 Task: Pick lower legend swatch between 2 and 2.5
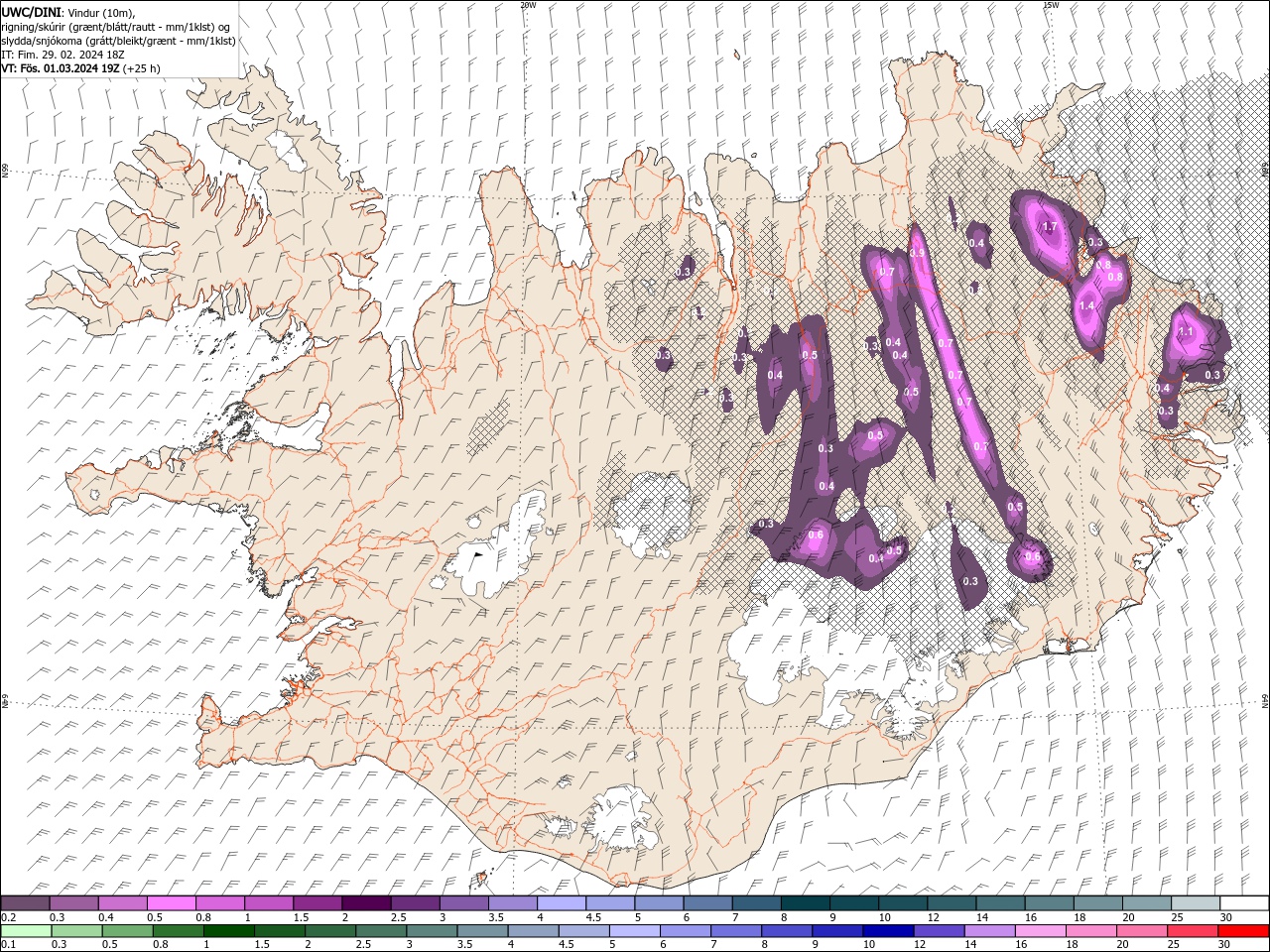click(x=330, y=931)
